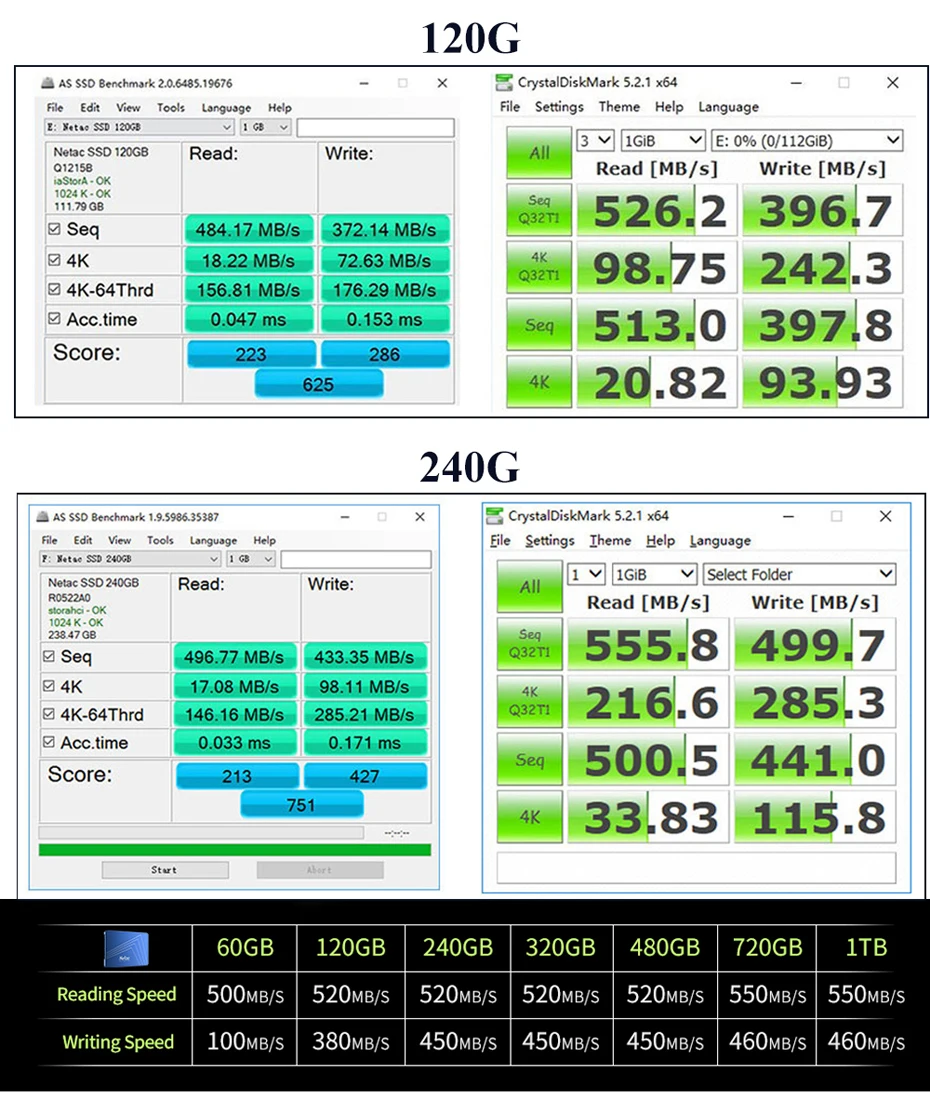Open drive dropdown showing E: 0% (0/112GiB)

click(807, 141)
